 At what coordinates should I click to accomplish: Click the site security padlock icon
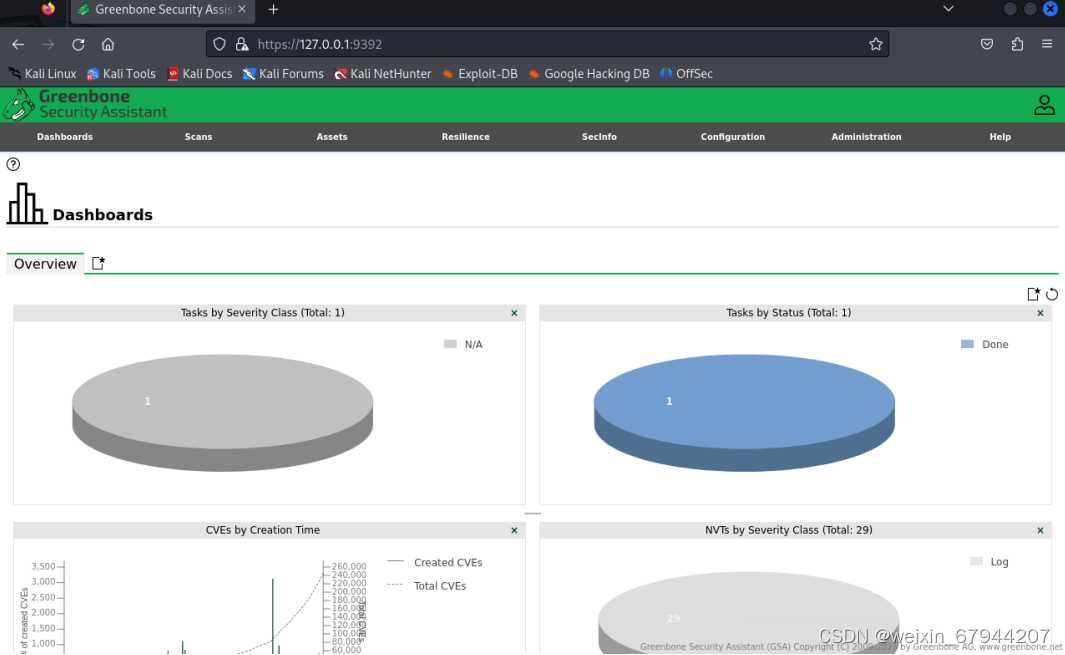(242, 44)
